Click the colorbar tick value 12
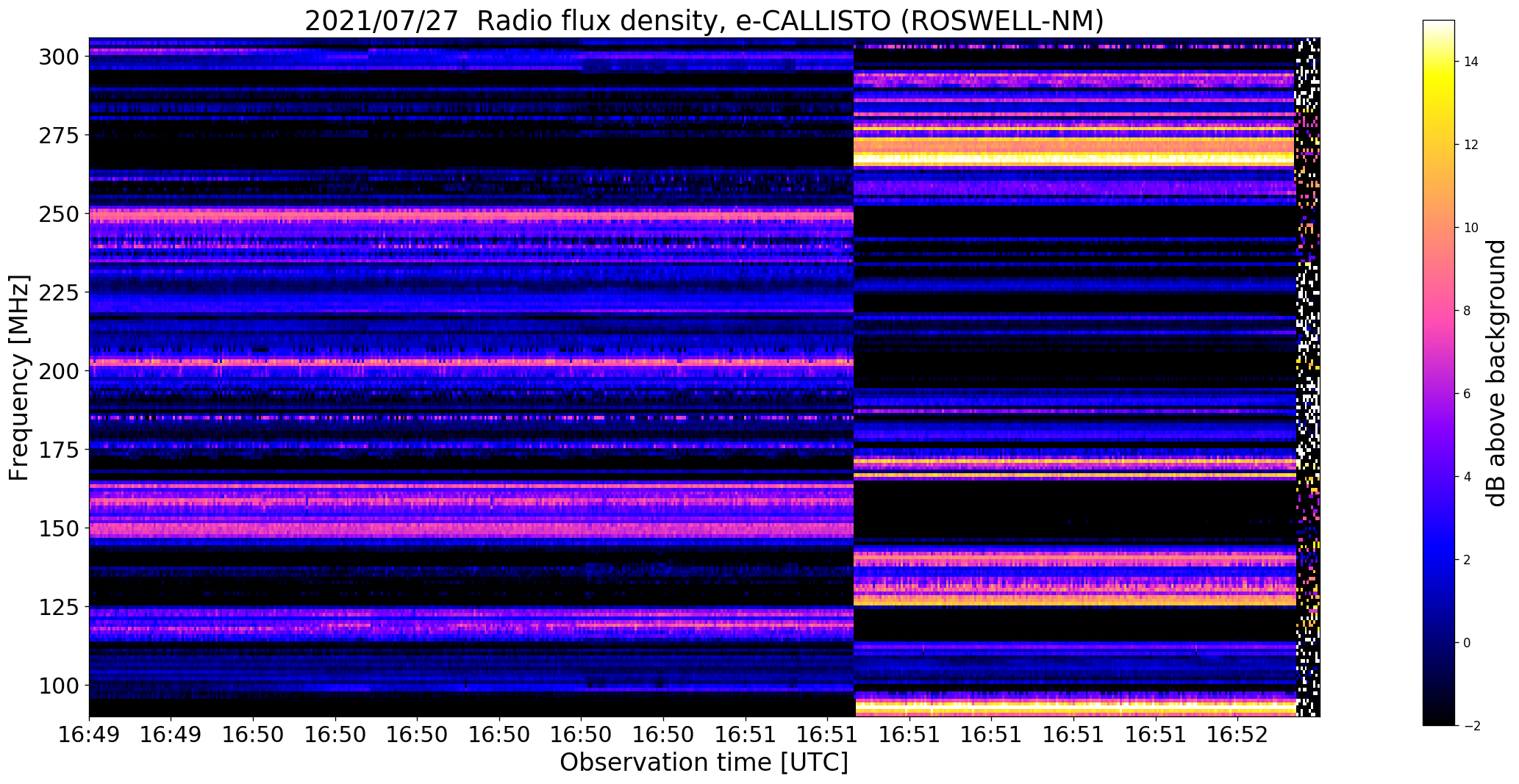The image size is (1519, 784). (1470, 145)
